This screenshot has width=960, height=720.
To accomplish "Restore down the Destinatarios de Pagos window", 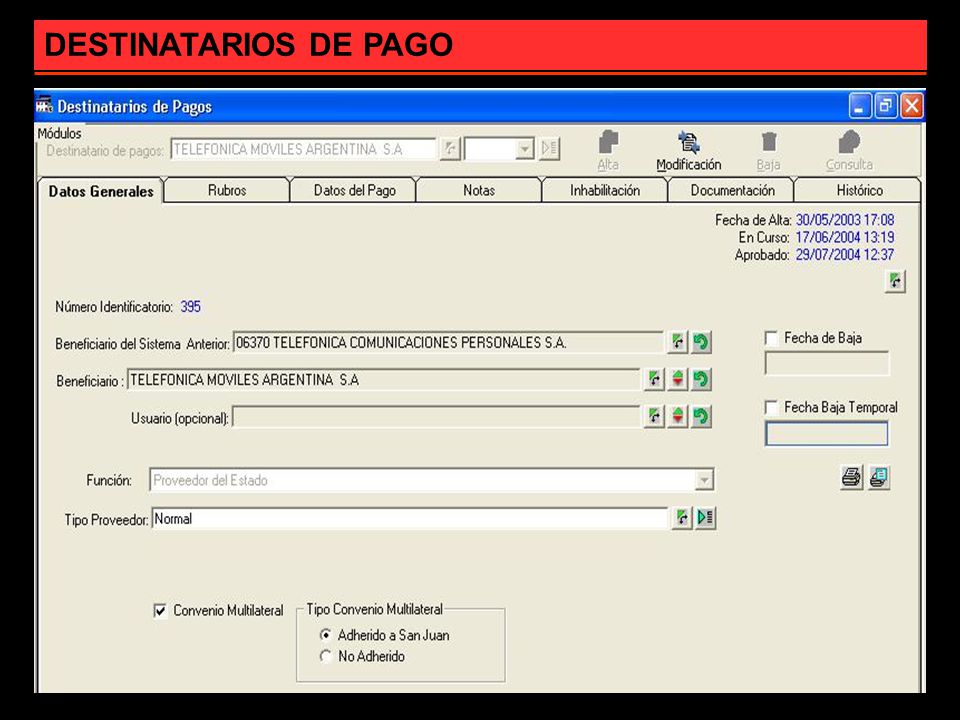I will tap(885, 106).
